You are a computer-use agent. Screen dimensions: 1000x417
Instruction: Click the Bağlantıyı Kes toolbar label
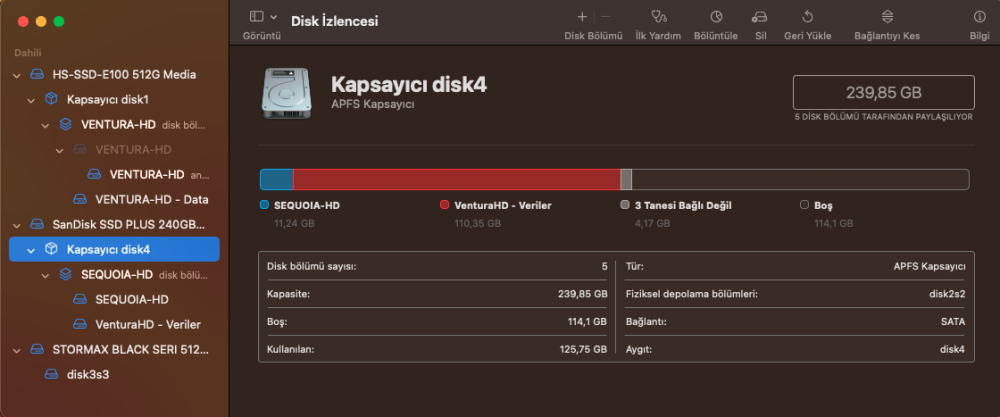point(887,36)
